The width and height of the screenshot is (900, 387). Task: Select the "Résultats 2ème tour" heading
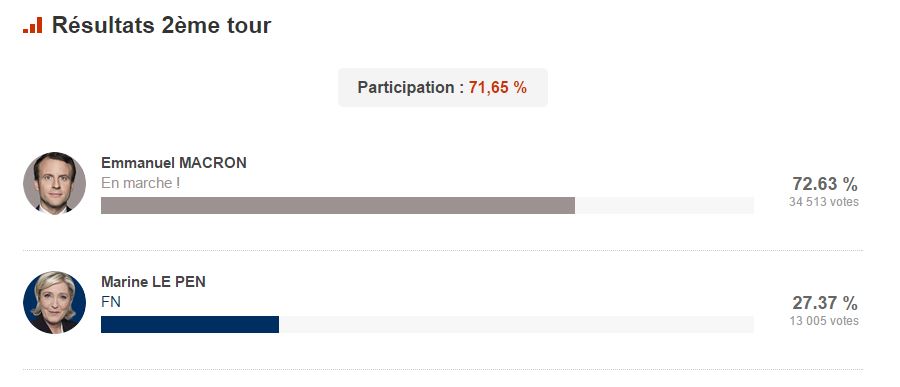click(x=161, y=26)
